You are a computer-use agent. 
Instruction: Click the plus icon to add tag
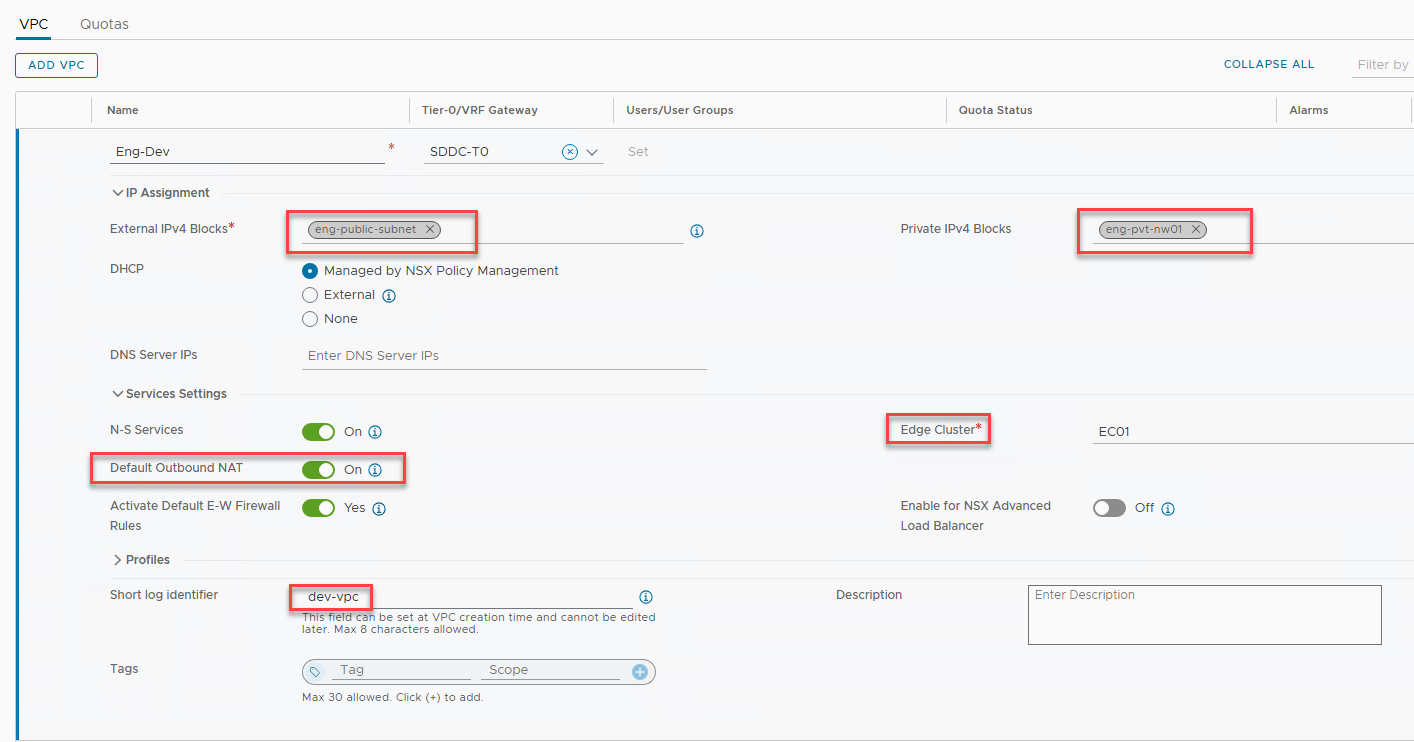click(640, 672)
